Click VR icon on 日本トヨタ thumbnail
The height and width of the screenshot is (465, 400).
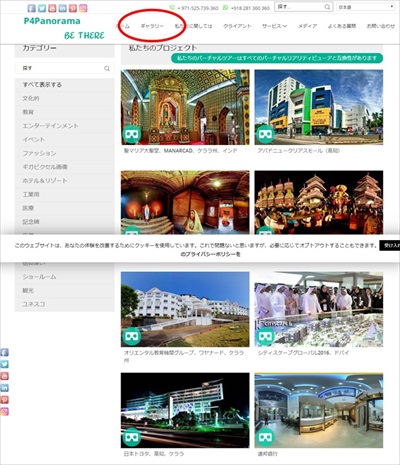[x=131, y=437]
